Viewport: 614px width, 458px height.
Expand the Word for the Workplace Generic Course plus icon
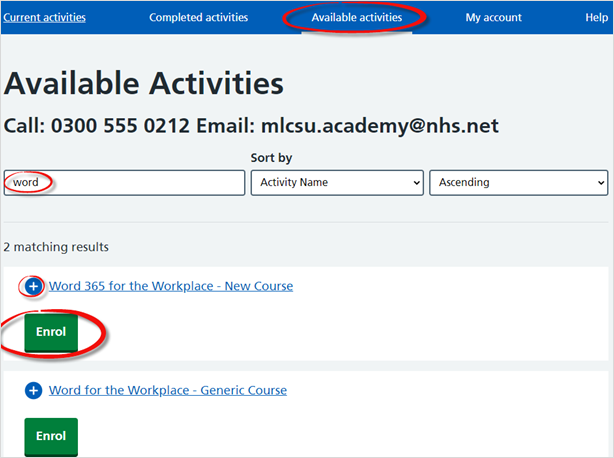coord(33,390)
